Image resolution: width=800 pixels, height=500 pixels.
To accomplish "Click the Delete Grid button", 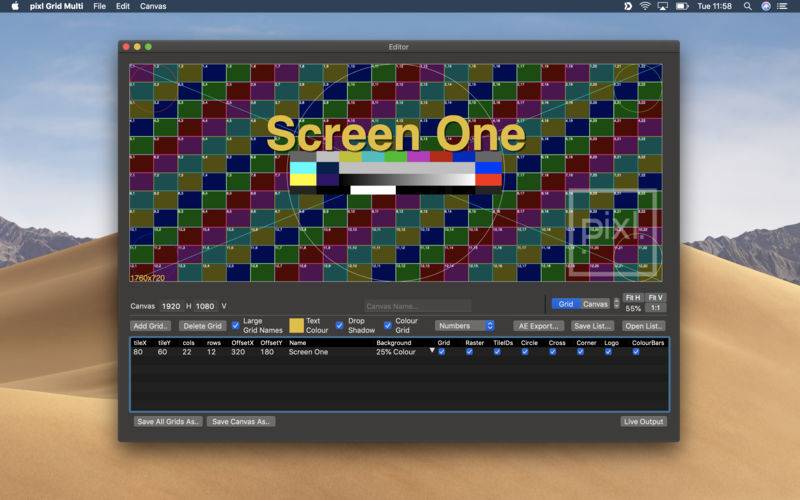I will tap(203, 326).
